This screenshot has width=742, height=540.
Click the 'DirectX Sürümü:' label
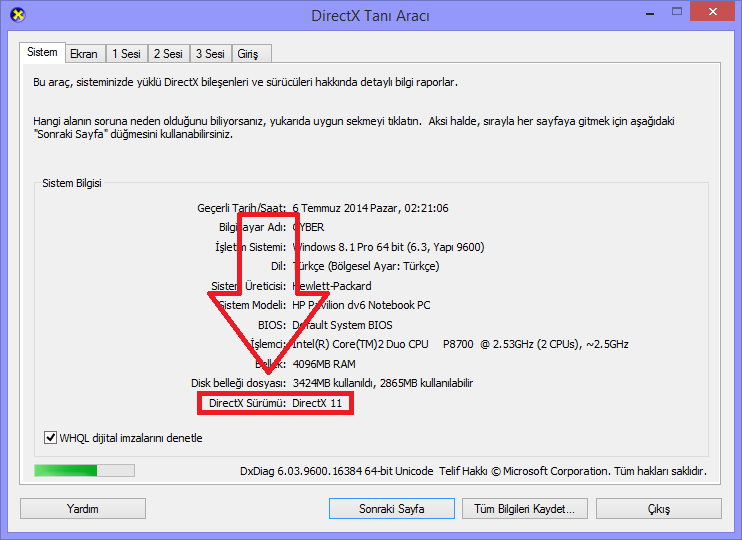247,403
